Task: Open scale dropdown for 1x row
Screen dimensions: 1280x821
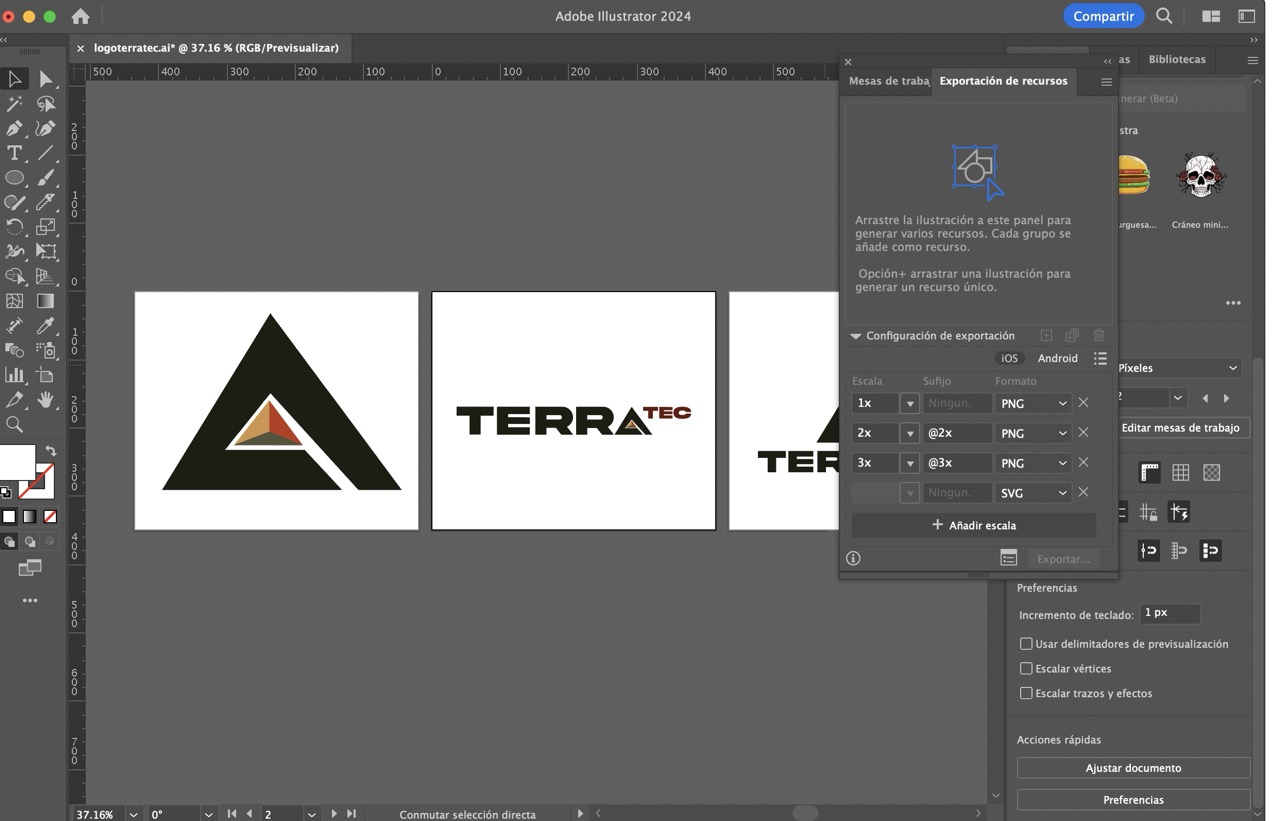Action: coord(909,403)
